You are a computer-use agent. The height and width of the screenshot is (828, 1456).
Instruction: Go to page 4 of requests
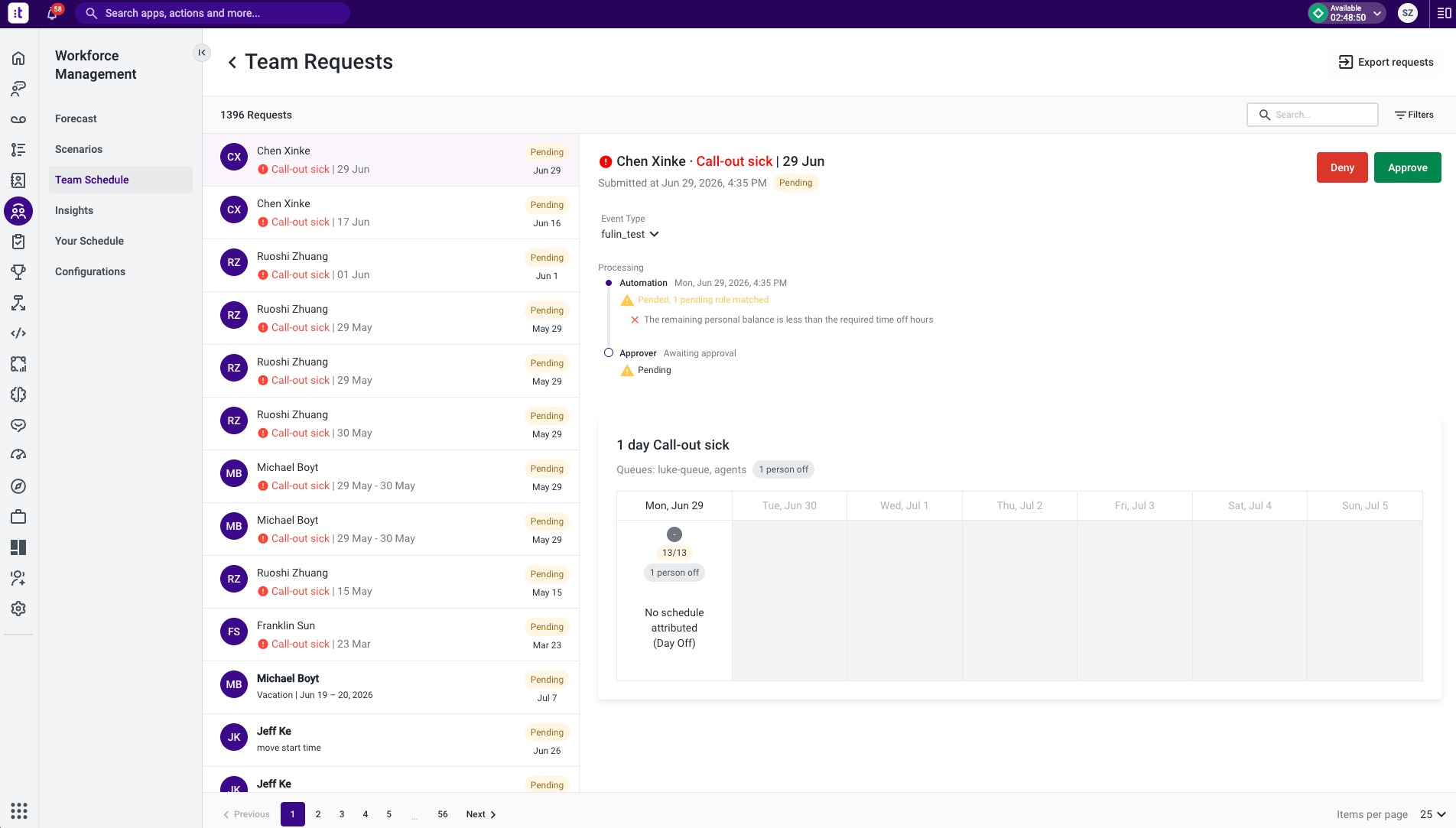(x=366, y=814)
